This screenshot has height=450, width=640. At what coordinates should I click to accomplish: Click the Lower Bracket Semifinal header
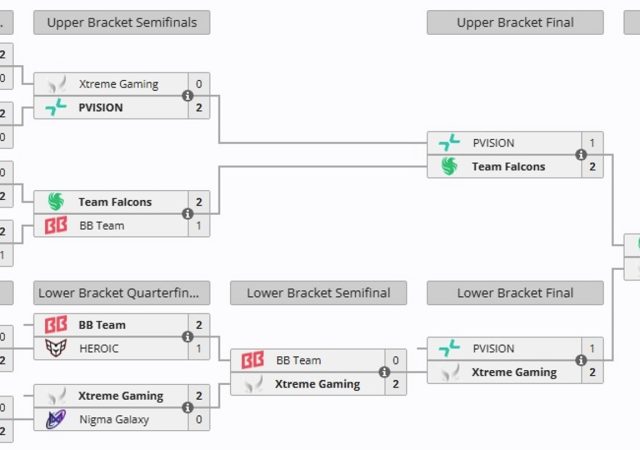[x=318, y=293]
